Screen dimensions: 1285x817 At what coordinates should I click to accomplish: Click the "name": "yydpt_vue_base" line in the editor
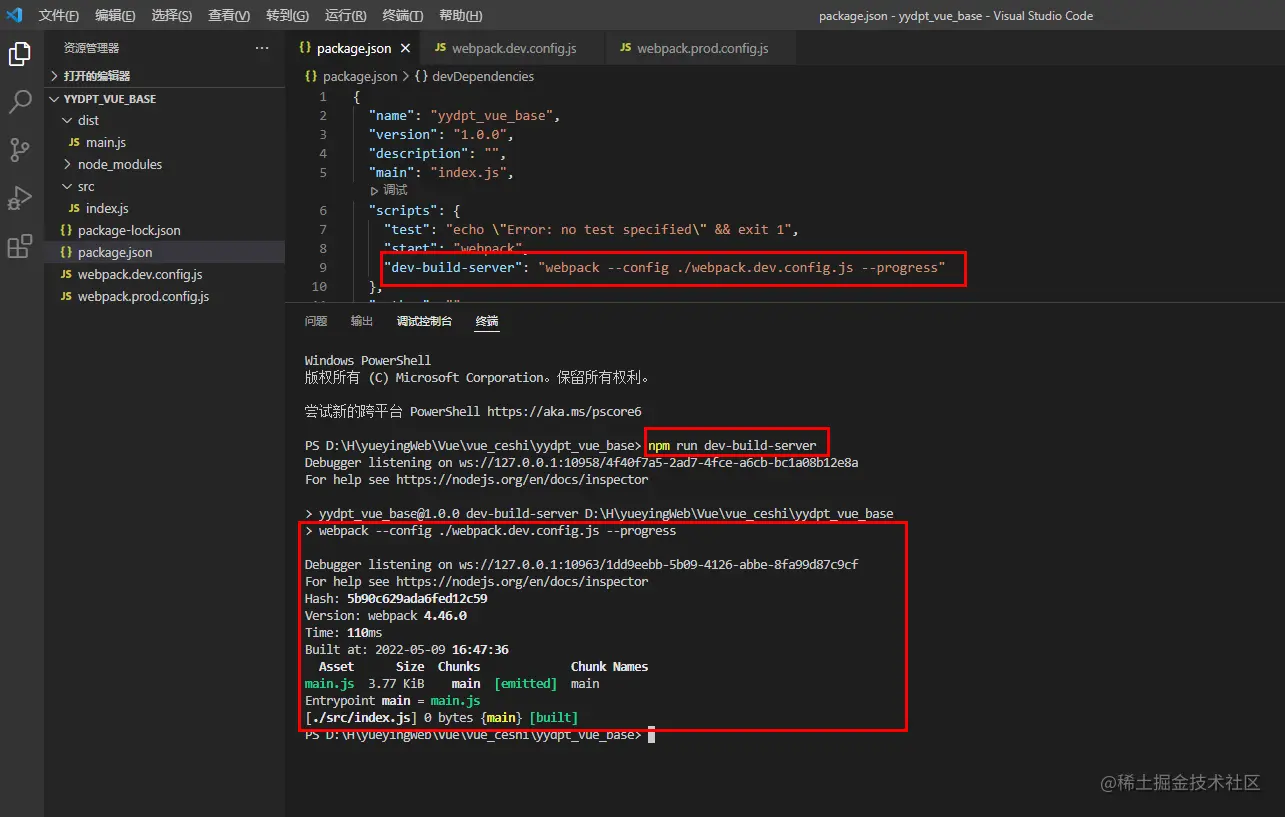coord(463,116)
